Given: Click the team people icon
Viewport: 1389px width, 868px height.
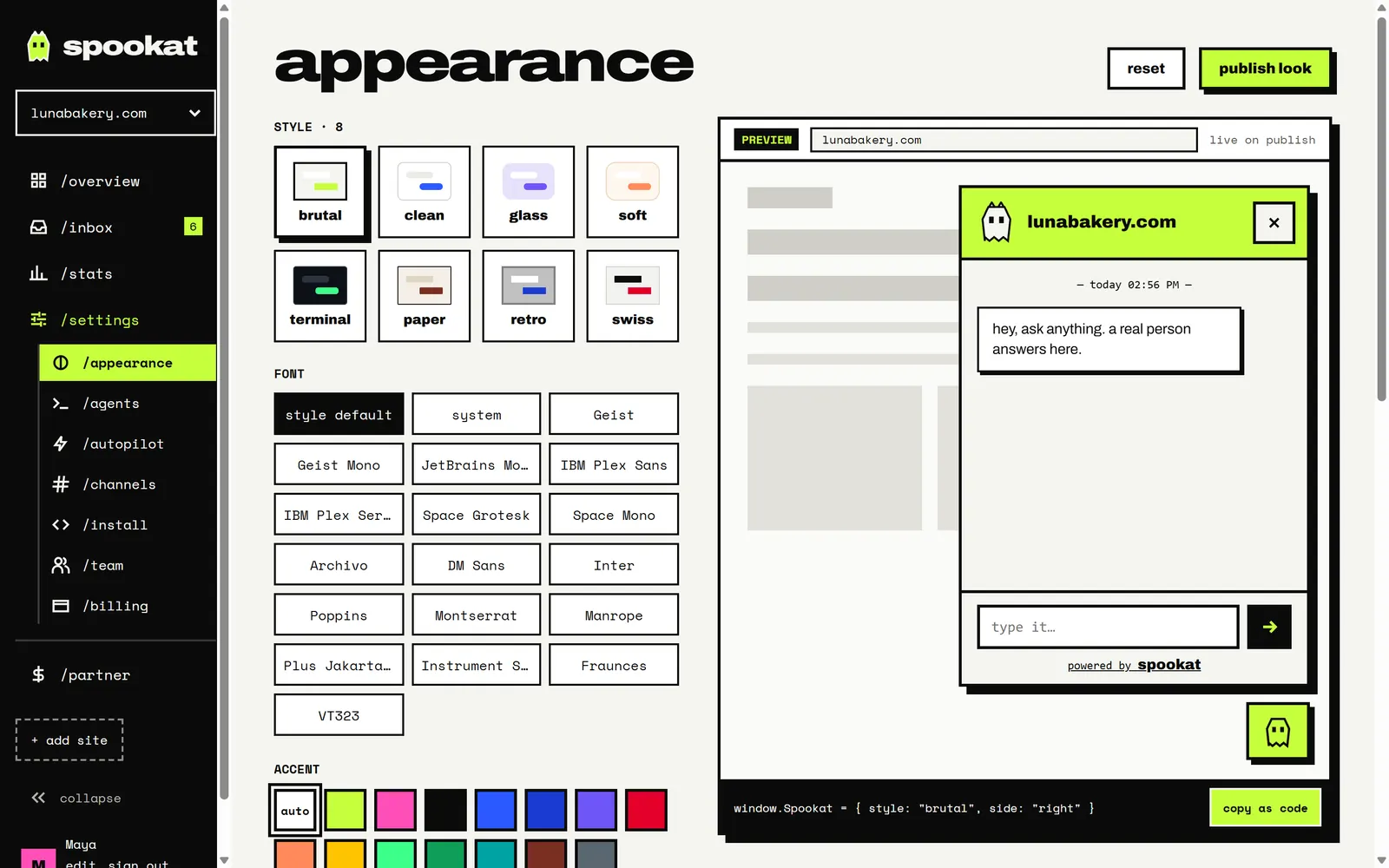Looking at the screenshot, I should click(61, 565).
